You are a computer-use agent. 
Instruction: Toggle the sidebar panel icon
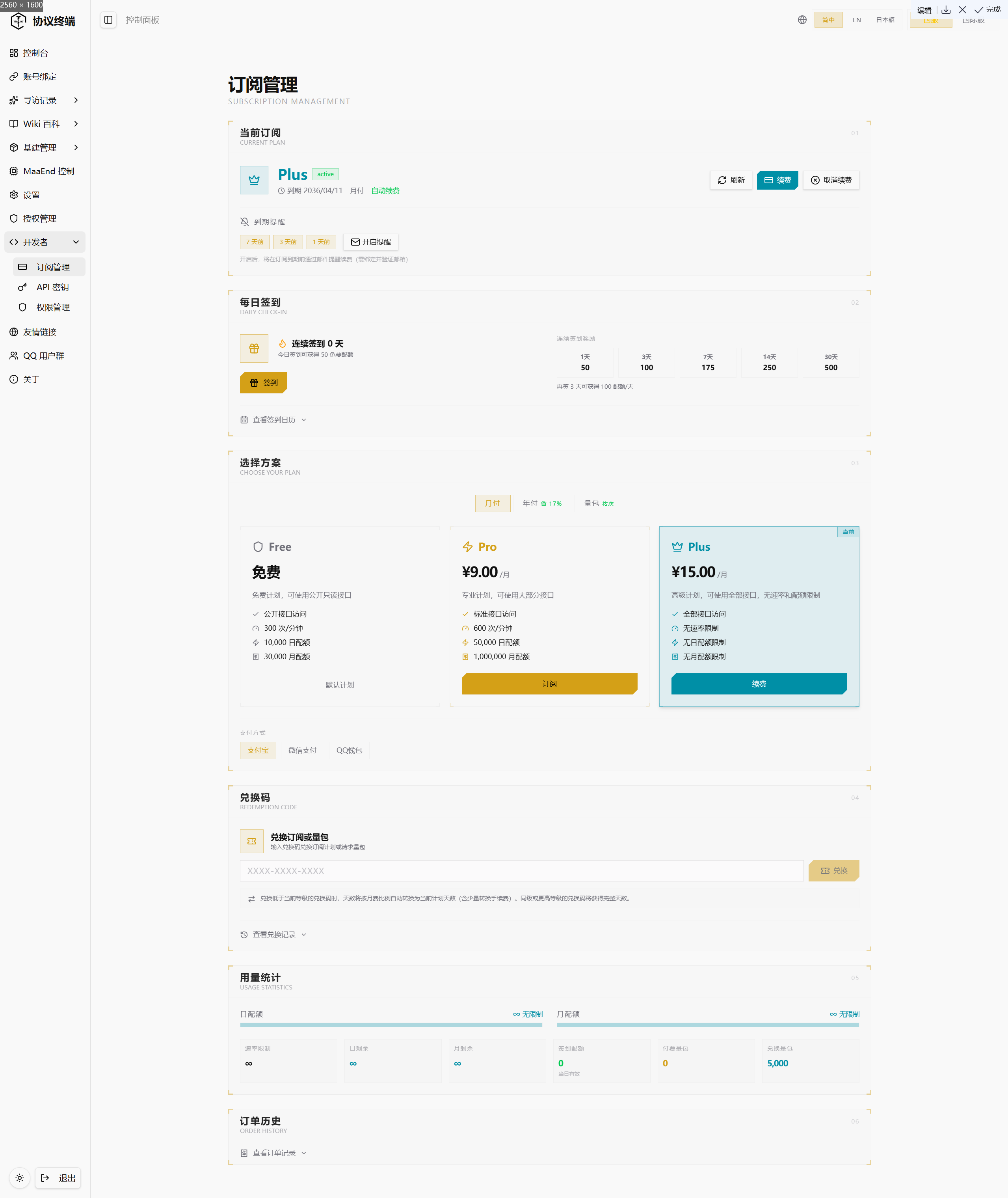tap(108, 20)
